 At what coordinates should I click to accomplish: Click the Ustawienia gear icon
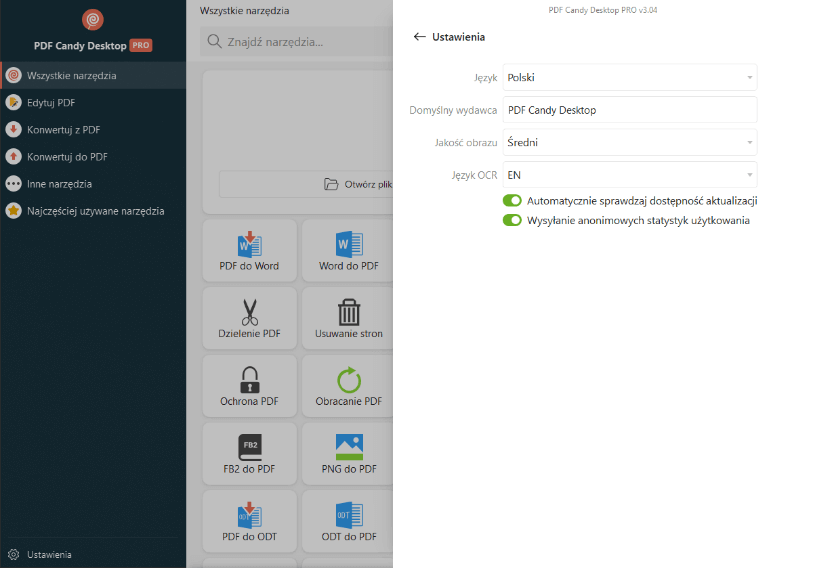[x=13, y=555]
